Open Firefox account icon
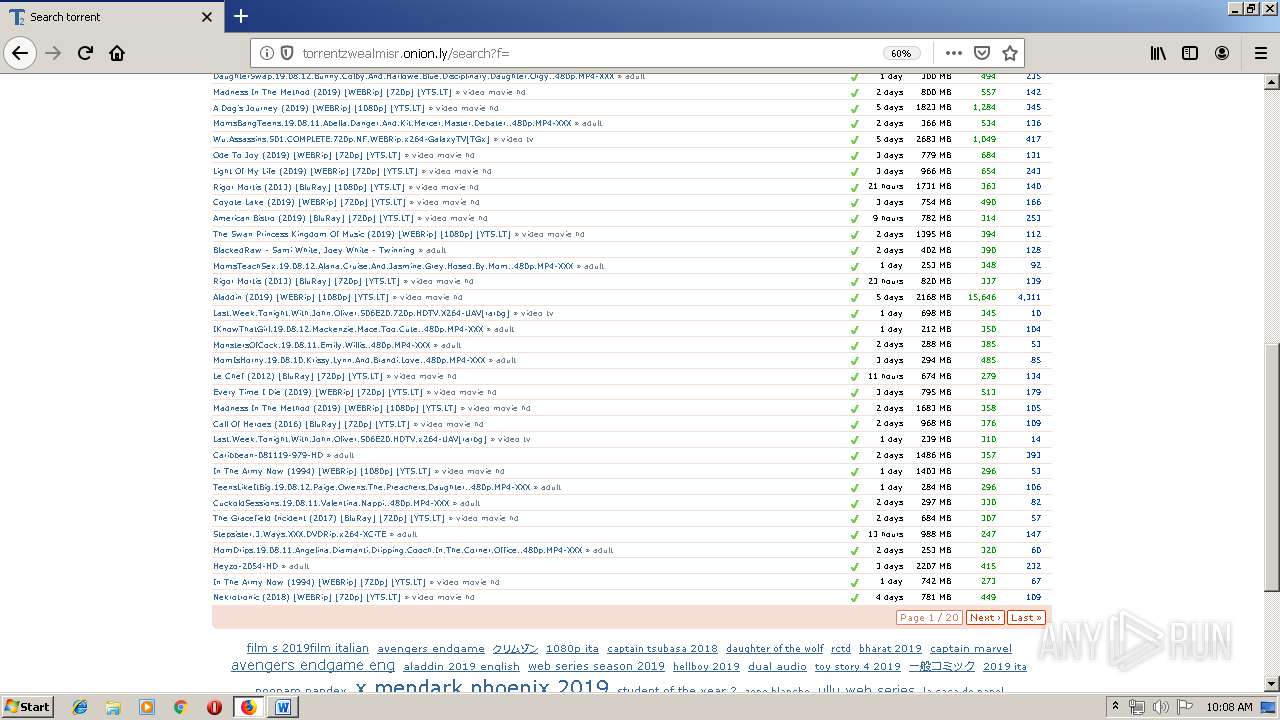1280x720 pixels. [1222, 53]
